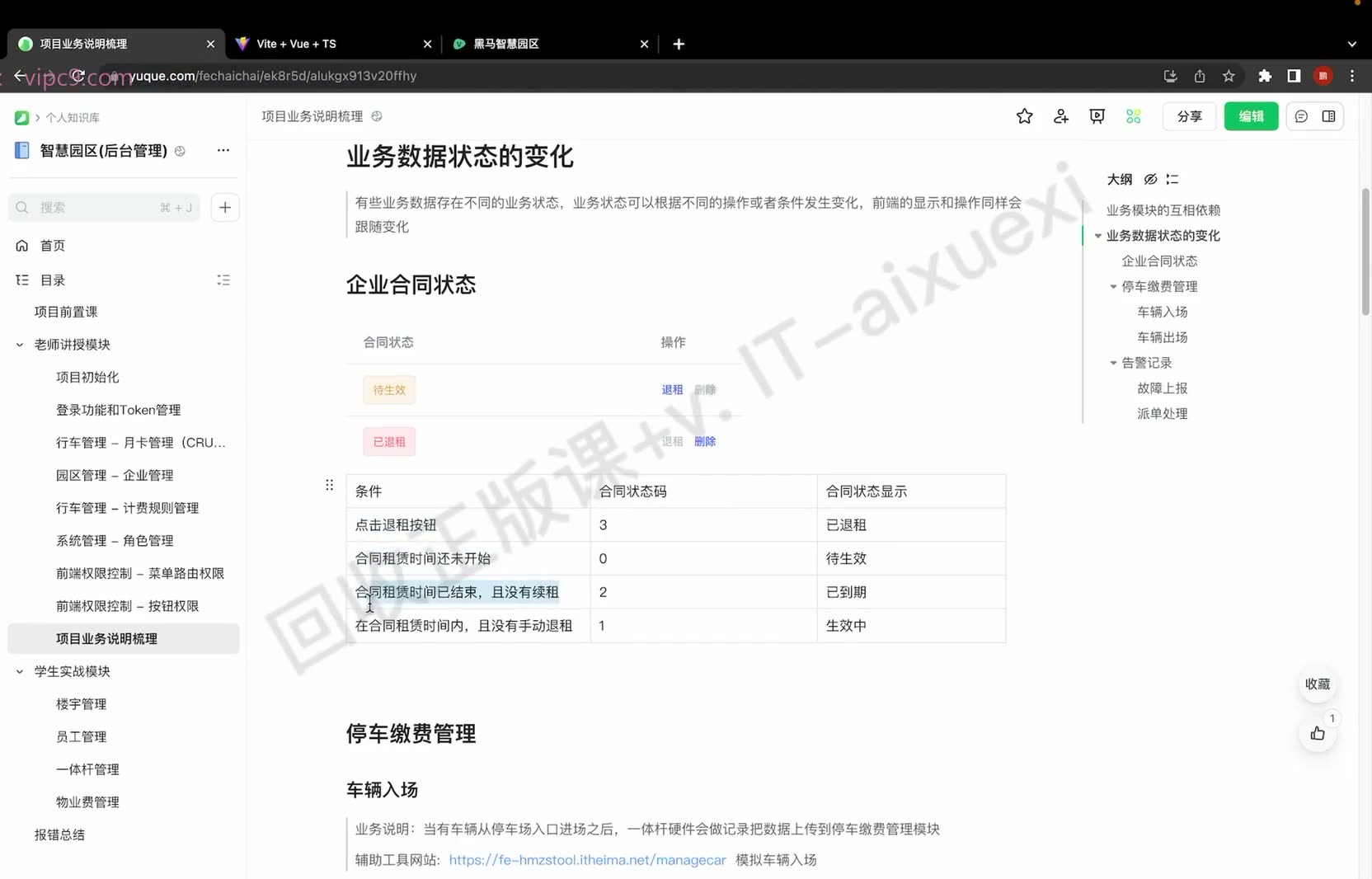Image resolution: width=1372 pixels, height=879 pixels.
Task: Click the thumbs-up like button
Action: pos(1318,733)
